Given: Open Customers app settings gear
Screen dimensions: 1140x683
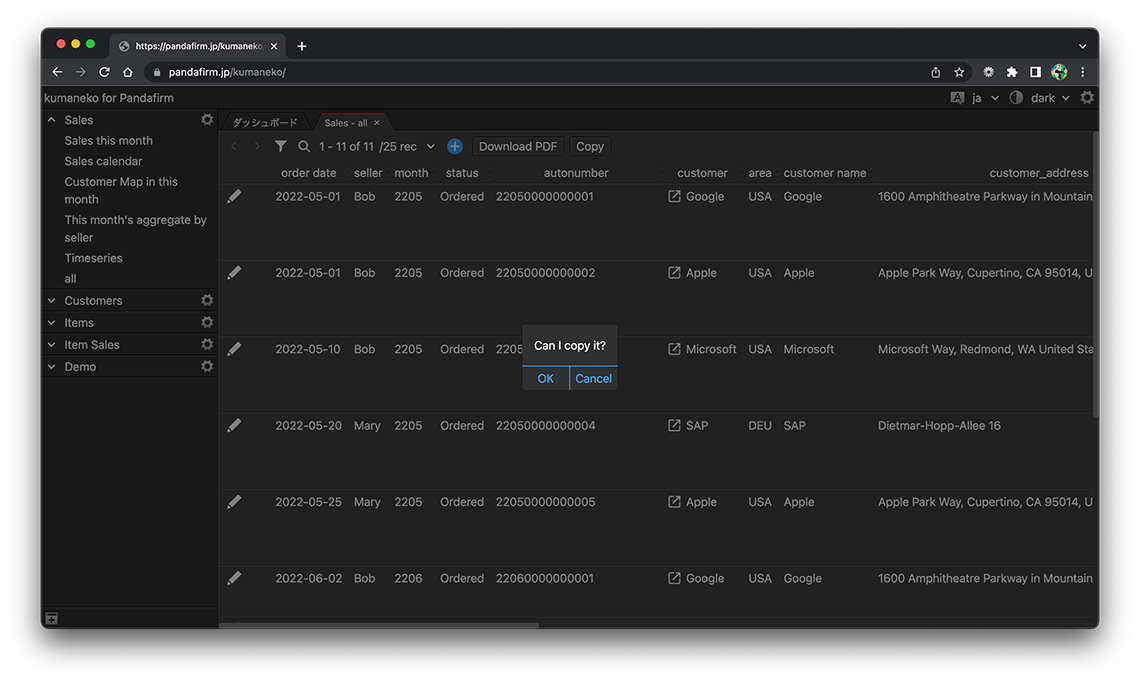Looking at the screenshot, I should coord(207,300).
